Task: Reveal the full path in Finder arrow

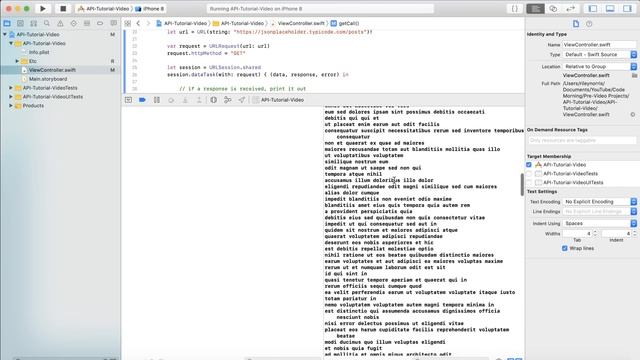Action: (633, 115)
